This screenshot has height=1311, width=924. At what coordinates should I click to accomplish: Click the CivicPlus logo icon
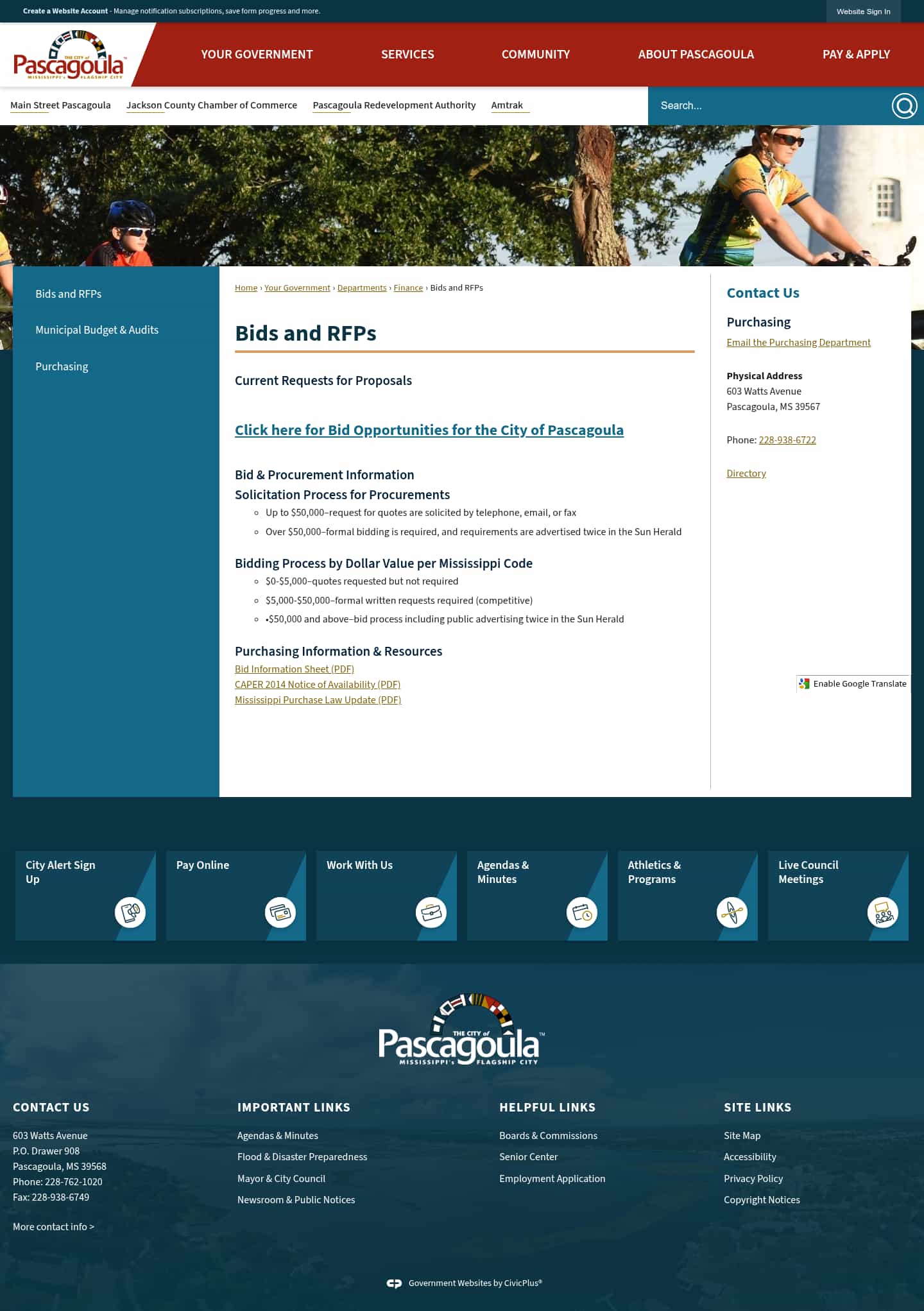[394, 1283]
